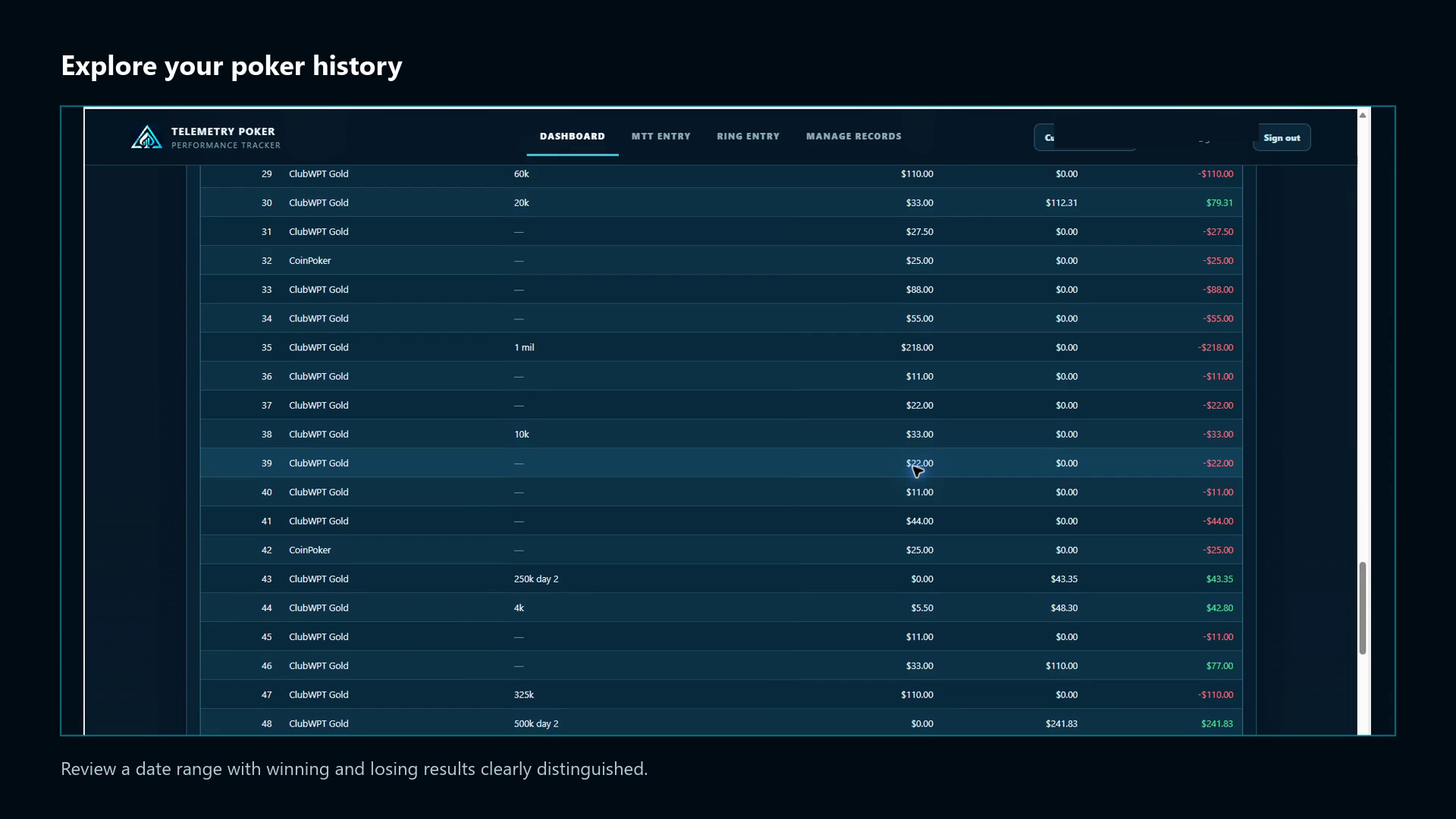This screenshot has height=819, width=1456.
Task: Select the '4k' note in row 44
Action: tap(519, 608)
